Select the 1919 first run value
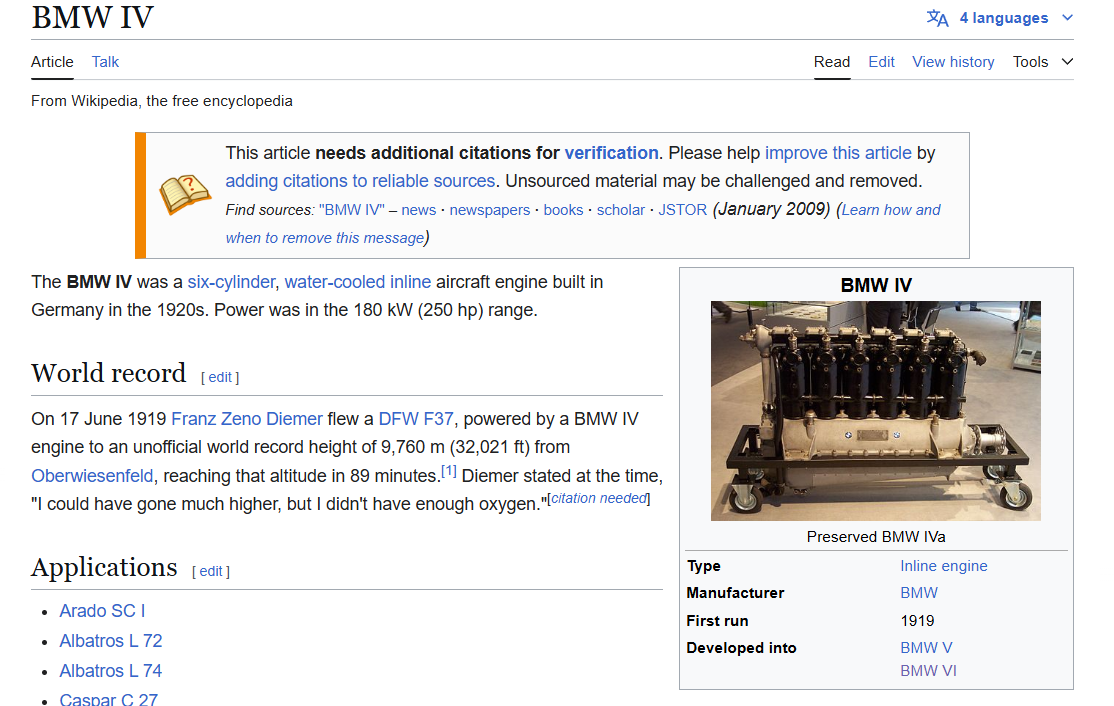Screen dimensions: 1114x706 [917, 621]
